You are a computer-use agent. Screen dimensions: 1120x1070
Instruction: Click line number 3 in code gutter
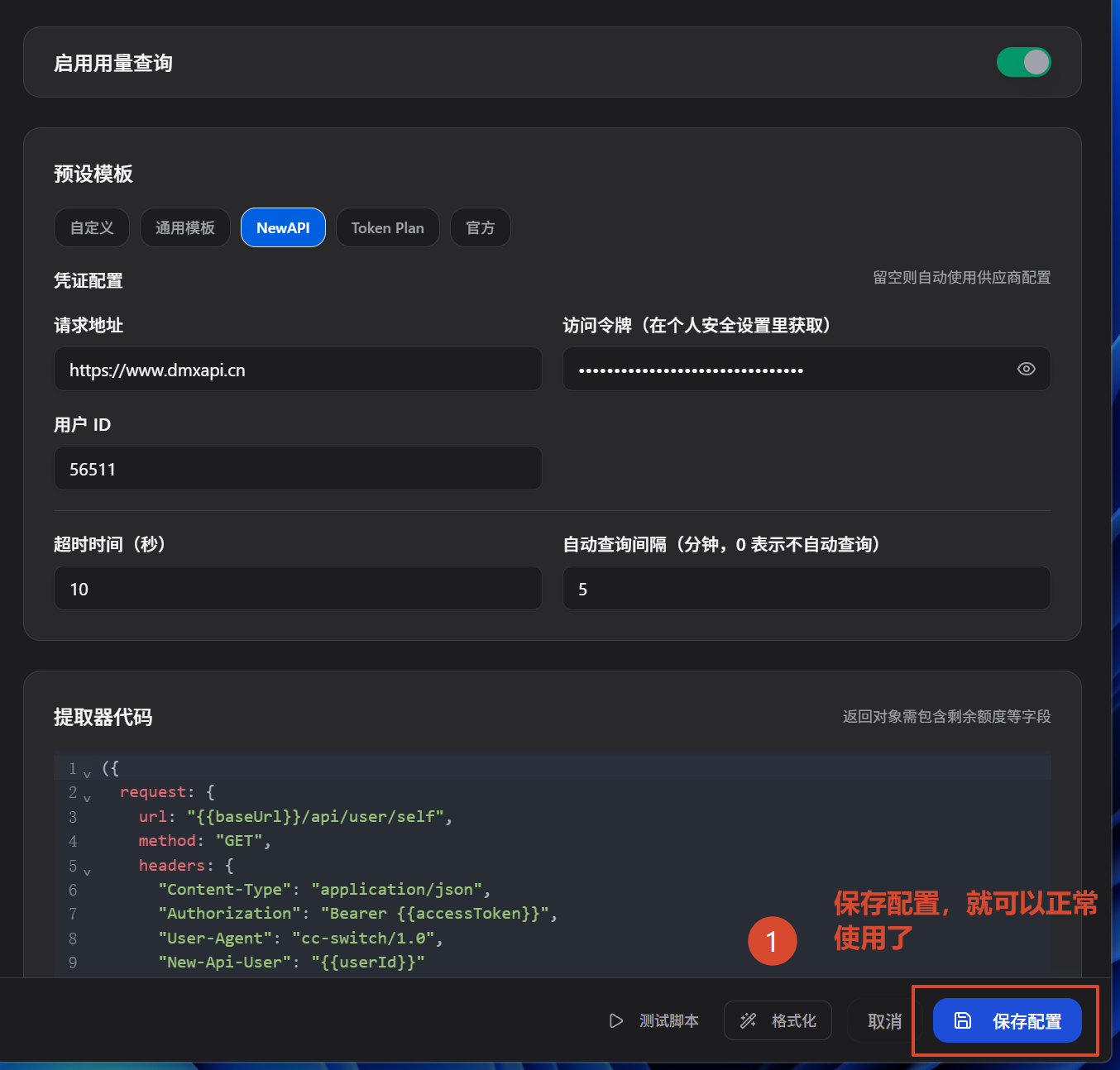73,817
